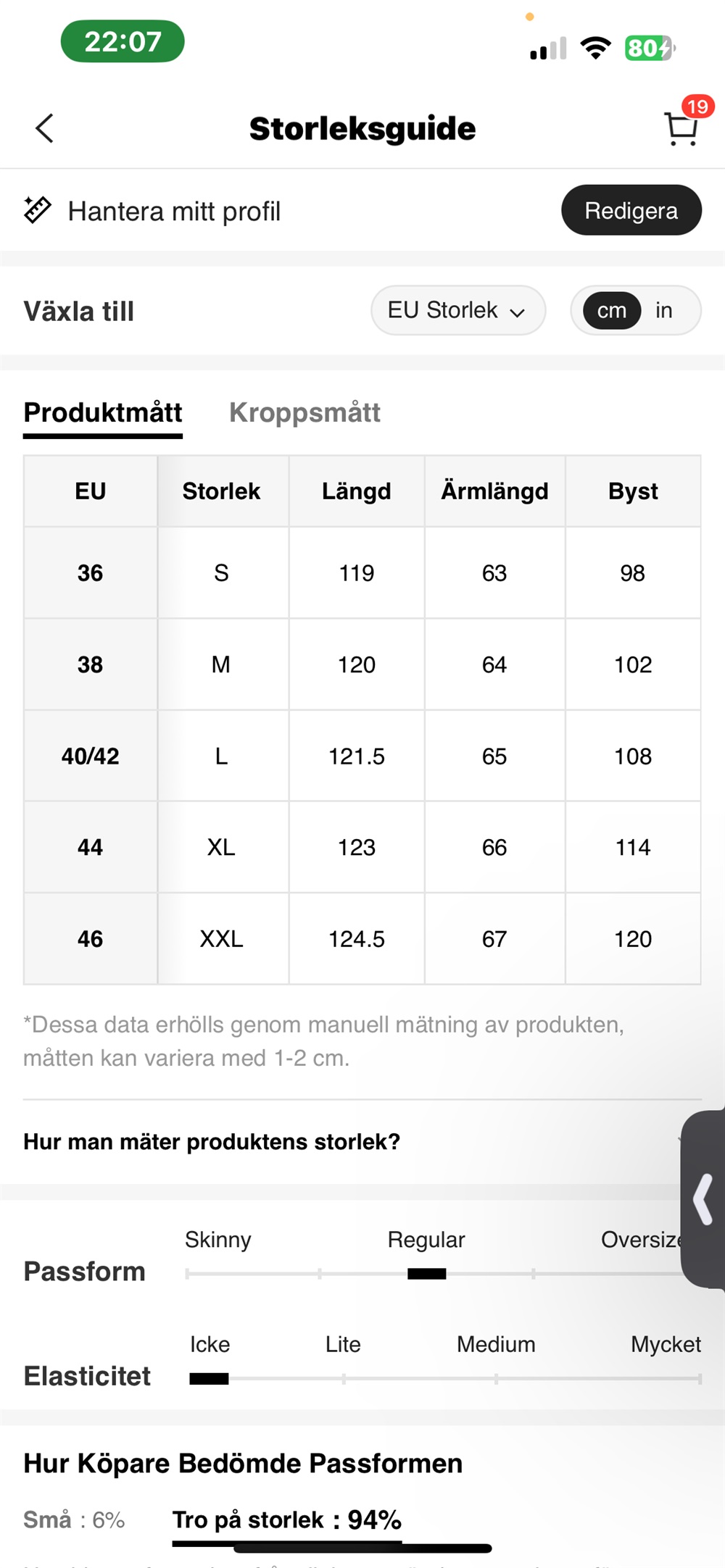Switch to the Kroppsmått tab
The width and height of the screenshot is (725, 1568).
pyautogui.click(x=304, y=413)
